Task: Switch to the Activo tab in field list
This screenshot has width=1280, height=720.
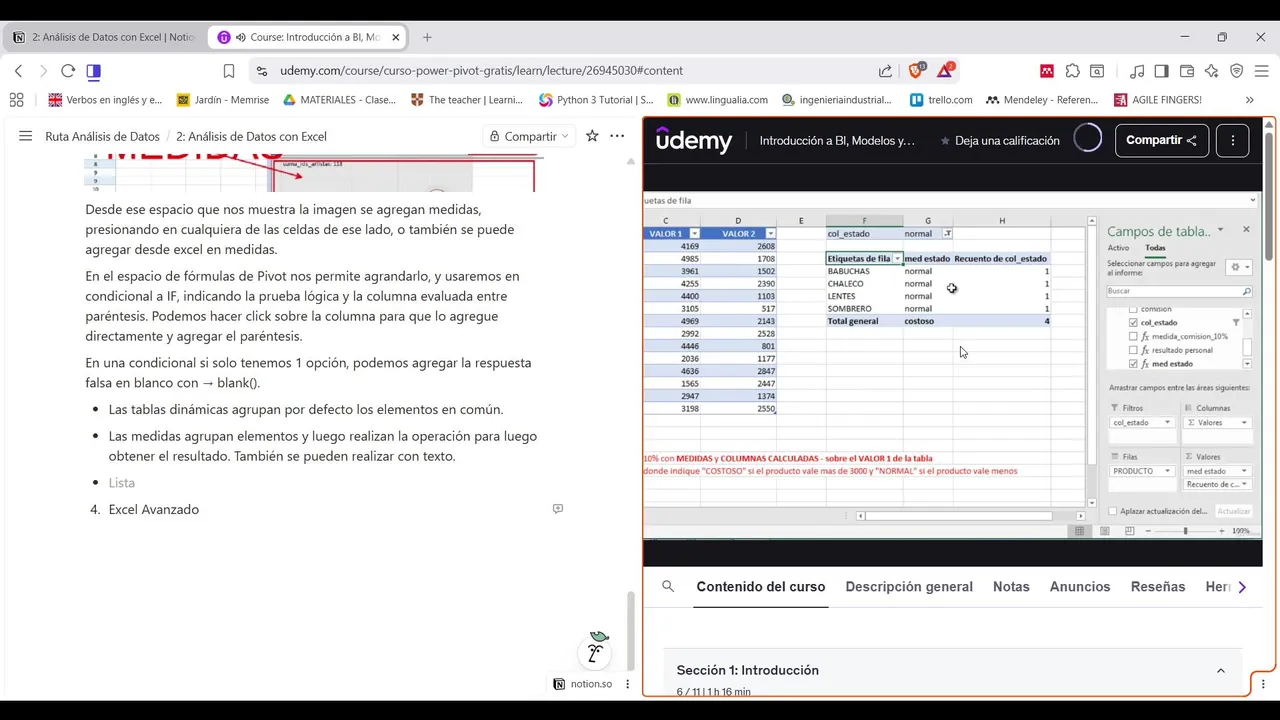Action: [1118, 248]
